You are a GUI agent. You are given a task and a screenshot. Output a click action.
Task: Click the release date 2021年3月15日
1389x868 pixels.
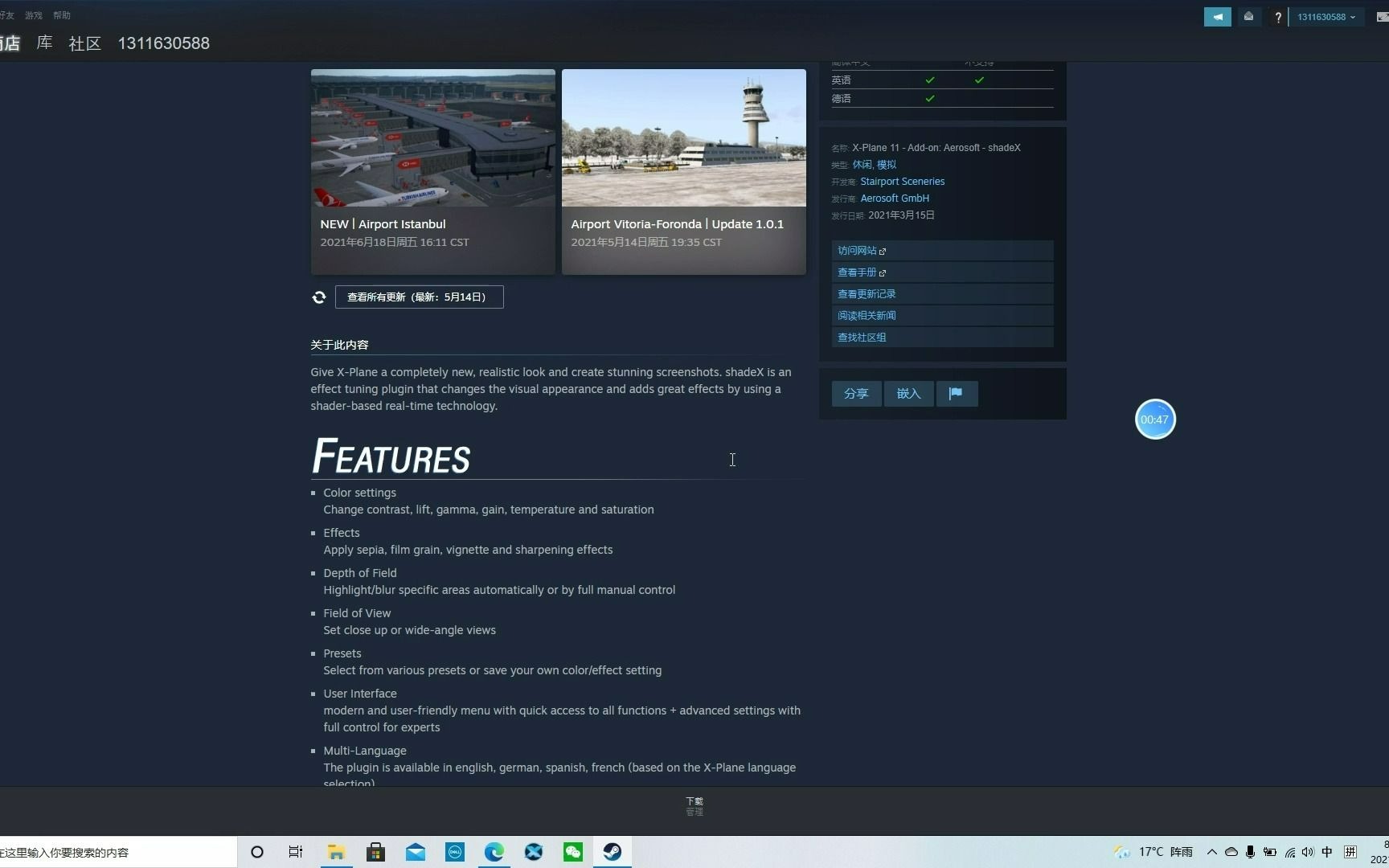pos(901,215)
